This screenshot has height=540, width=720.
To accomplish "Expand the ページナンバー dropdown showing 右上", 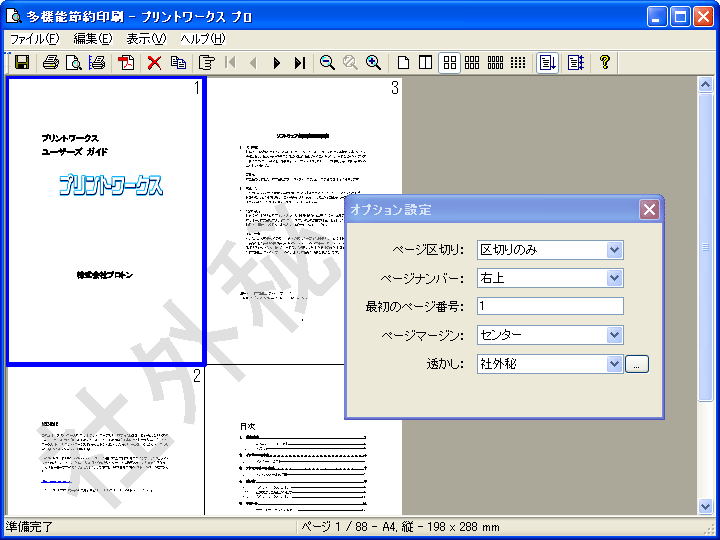I will [x=614, y=278].
